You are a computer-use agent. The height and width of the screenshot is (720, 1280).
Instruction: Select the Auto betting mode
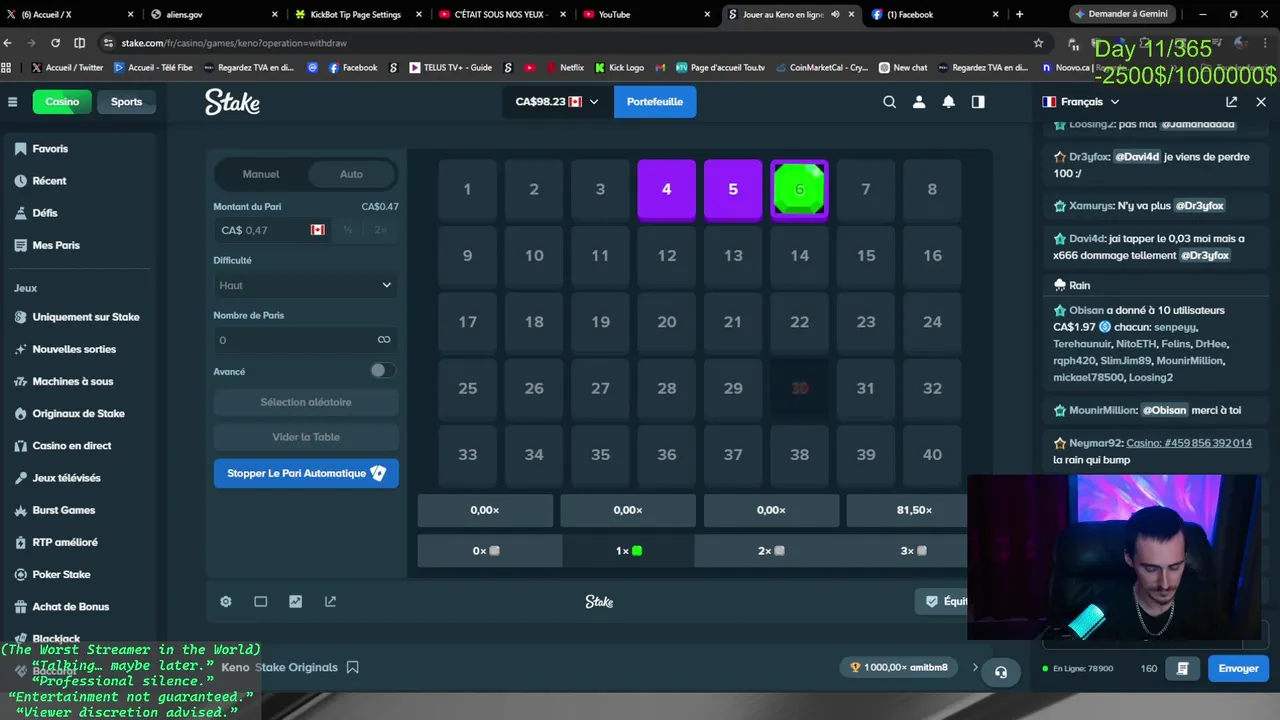click(x=351, y=174)
